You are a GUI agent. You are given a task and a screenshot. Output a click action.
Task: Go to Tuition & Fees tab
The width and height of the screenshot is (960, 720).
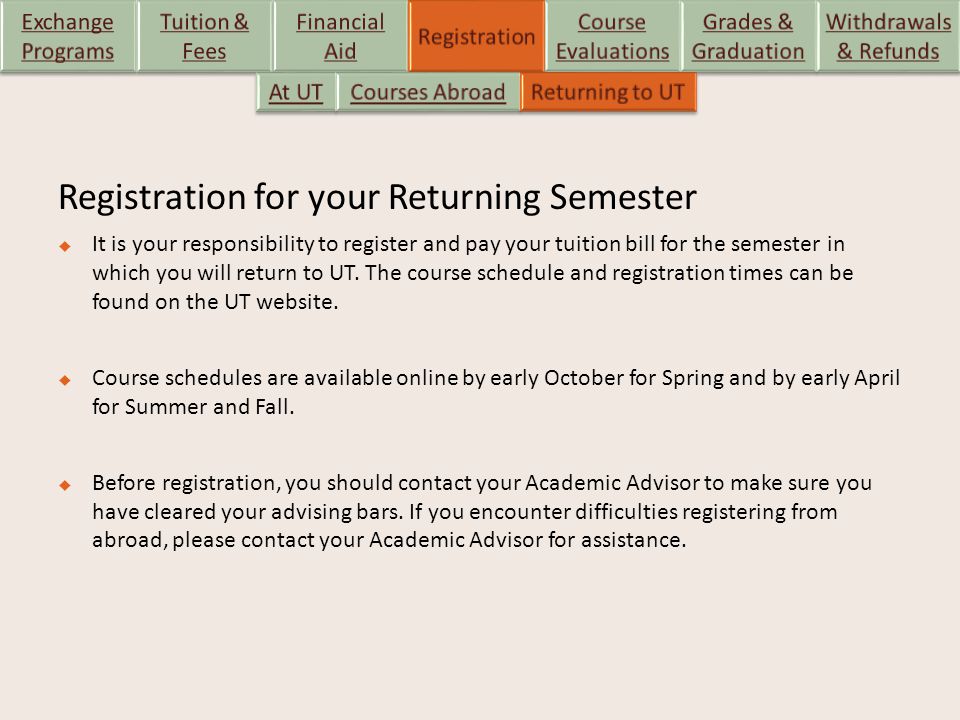(x=204, y=36)
